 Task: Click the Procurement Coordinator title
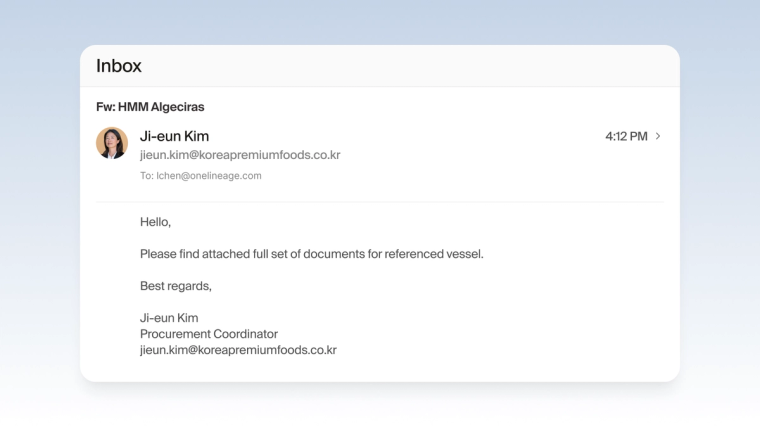(x=209, y=334)
